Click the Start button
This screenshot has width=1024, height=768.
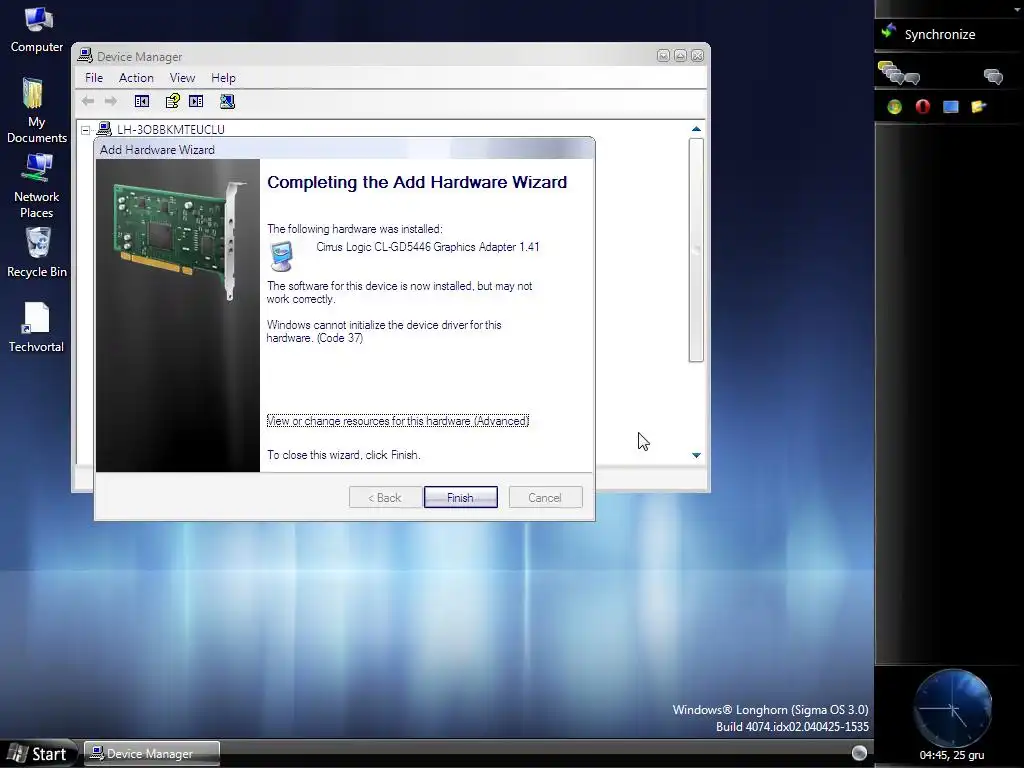pos(39,754)
